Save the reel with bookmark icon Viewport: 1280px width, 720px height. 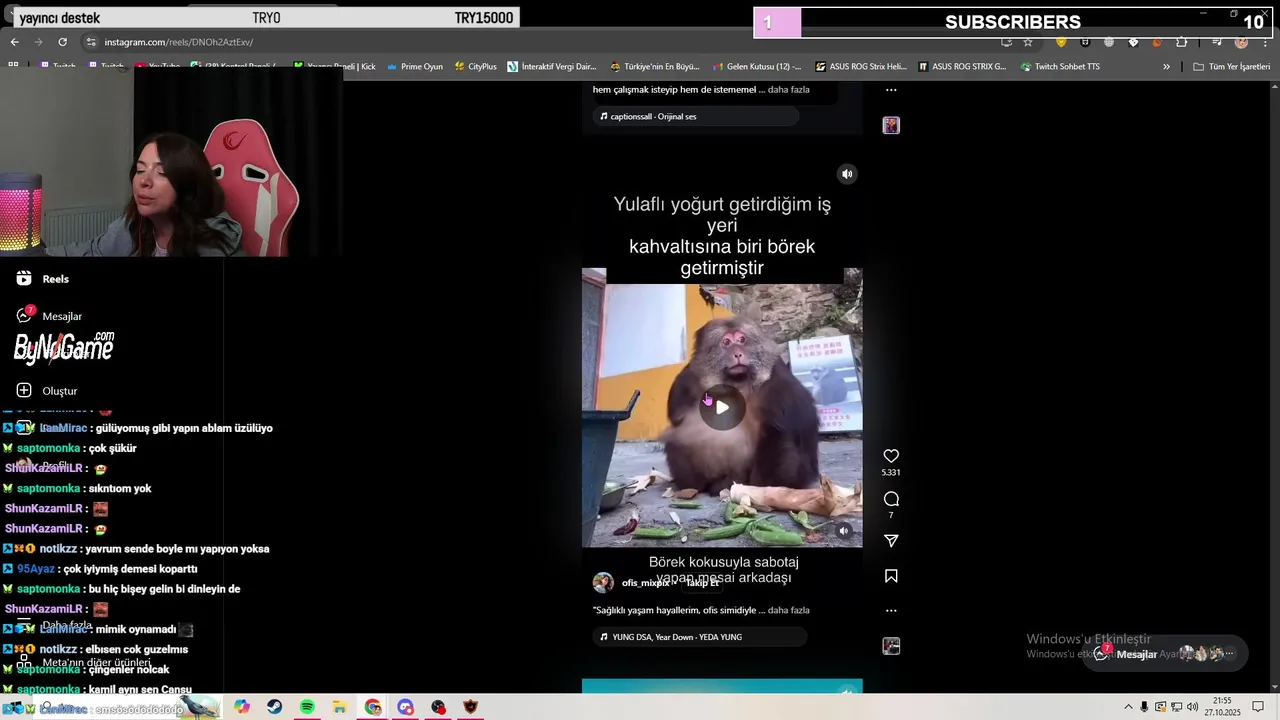coord(891,576)
